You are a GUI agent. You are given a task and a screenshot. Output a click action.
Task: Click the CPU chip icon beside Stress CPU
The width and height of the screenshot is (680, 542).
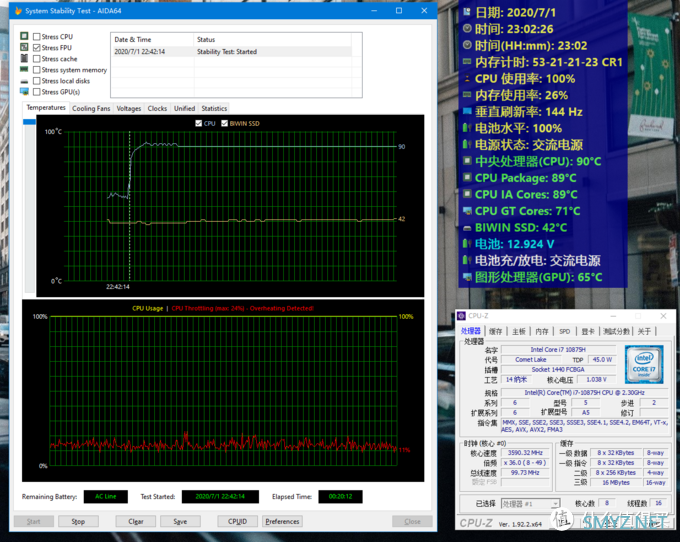click(24, 37)
